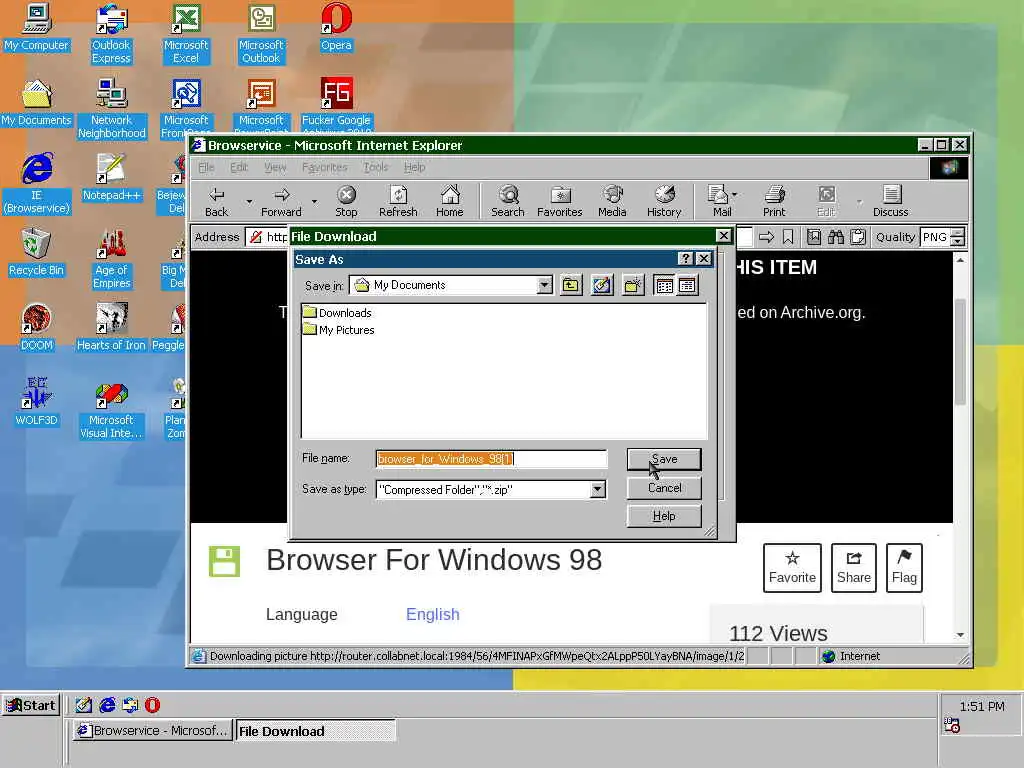This screenshot has height=768, width=1024.
Task: Open the Search toolbar icon
Action: point(507,201)
